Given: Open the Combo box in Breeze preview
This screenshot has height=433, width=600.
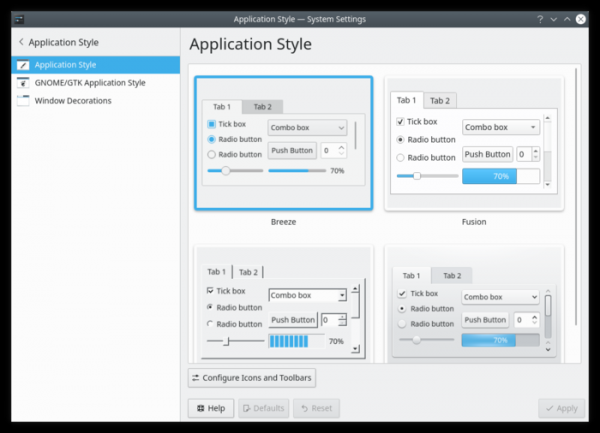Looking at the screenshot, I should (x=307, y=128).
